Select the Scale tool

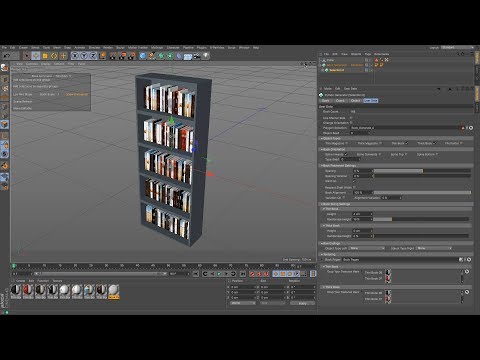[45, 56]
